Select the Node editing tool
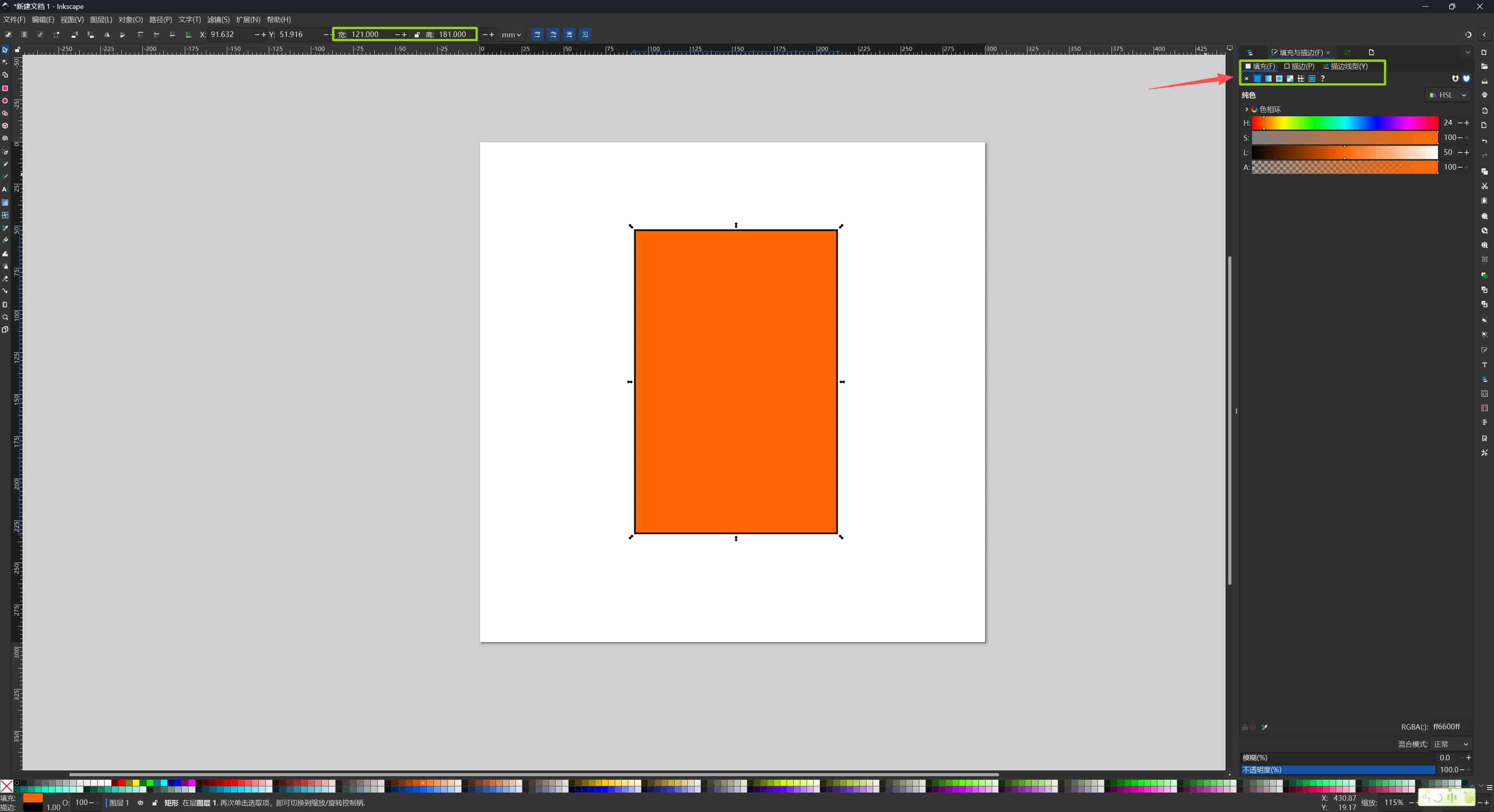The image size is (1494, 812). click(x=5, y=62)
